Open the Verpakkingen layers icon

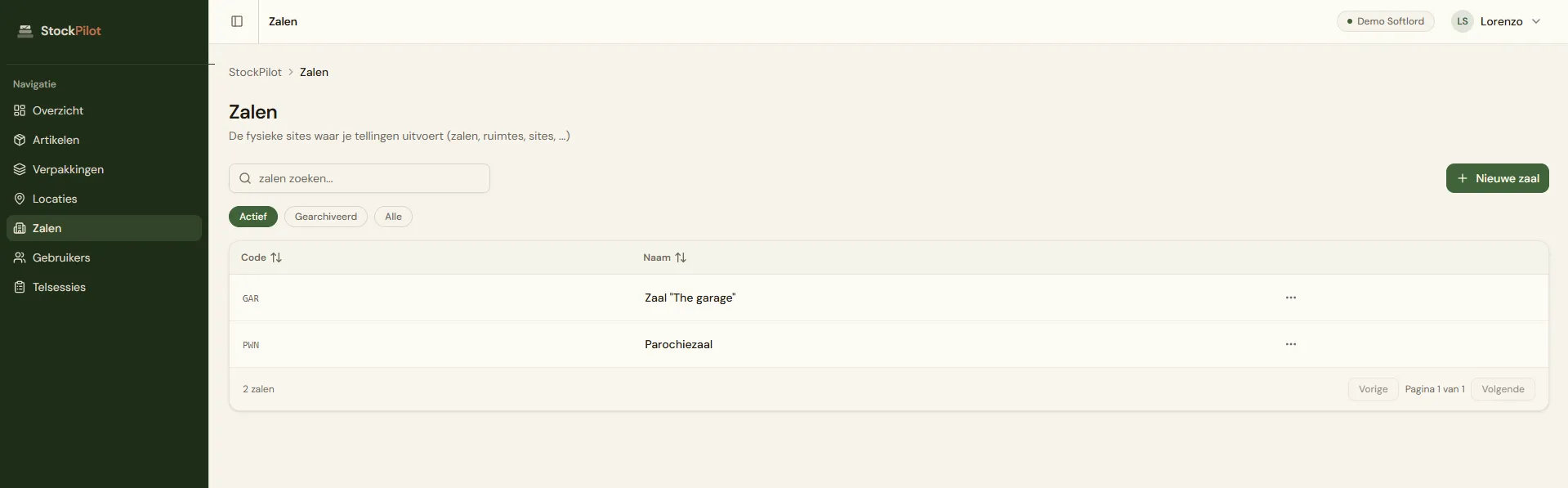pyautogui.click(x=20, y=169)
